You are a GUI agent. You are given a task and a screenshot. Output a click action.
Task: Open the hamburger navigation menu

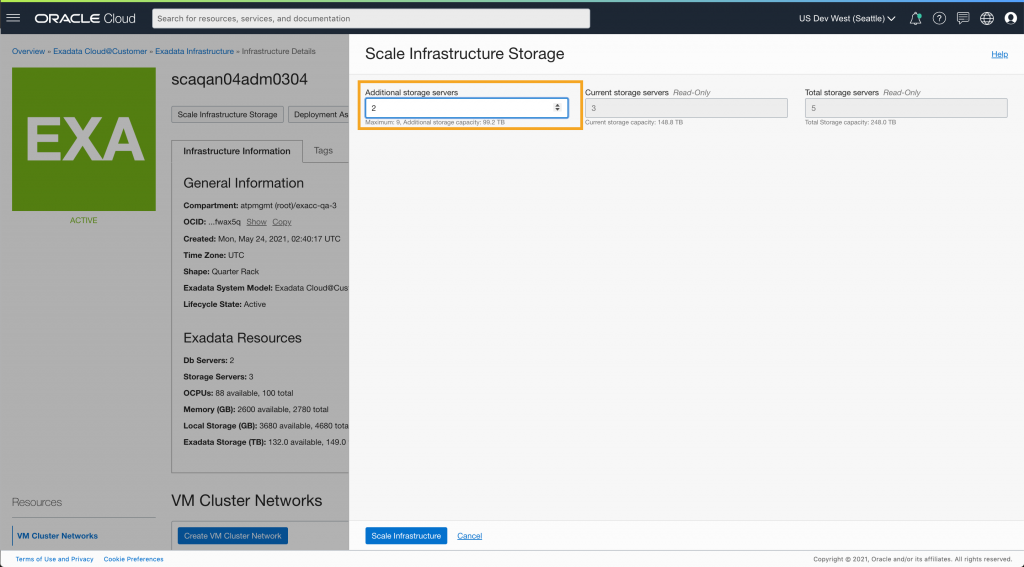click(x=14, y=18)
